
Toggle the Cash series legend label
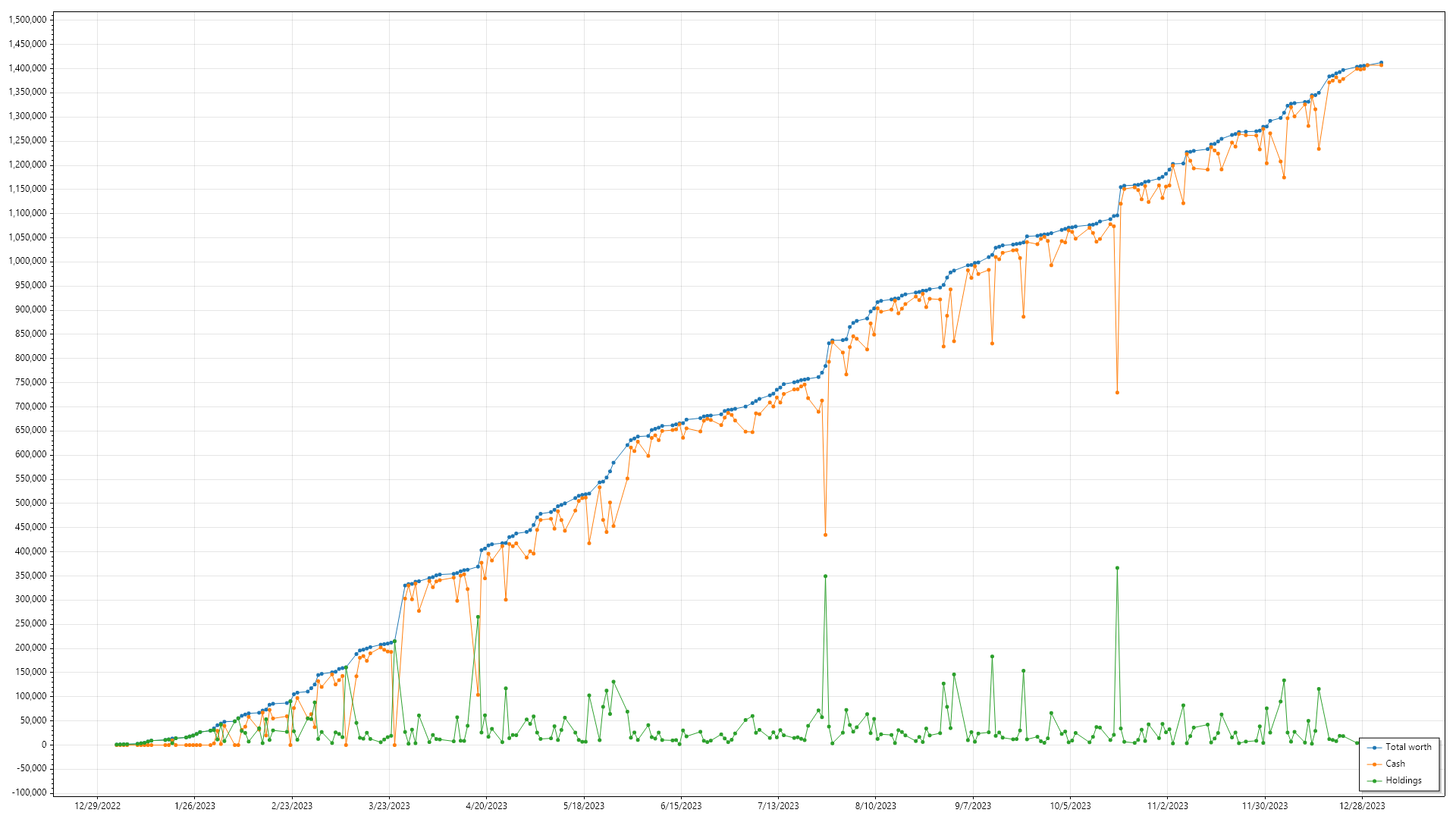pos(1395,764)
